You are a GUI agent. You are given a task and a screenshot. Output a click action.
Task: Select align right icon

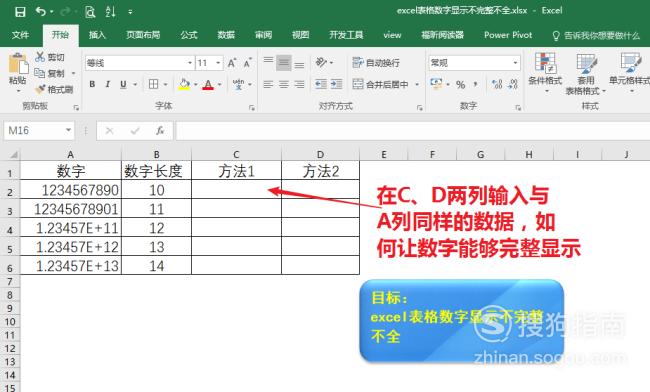(x=300, y=85)
